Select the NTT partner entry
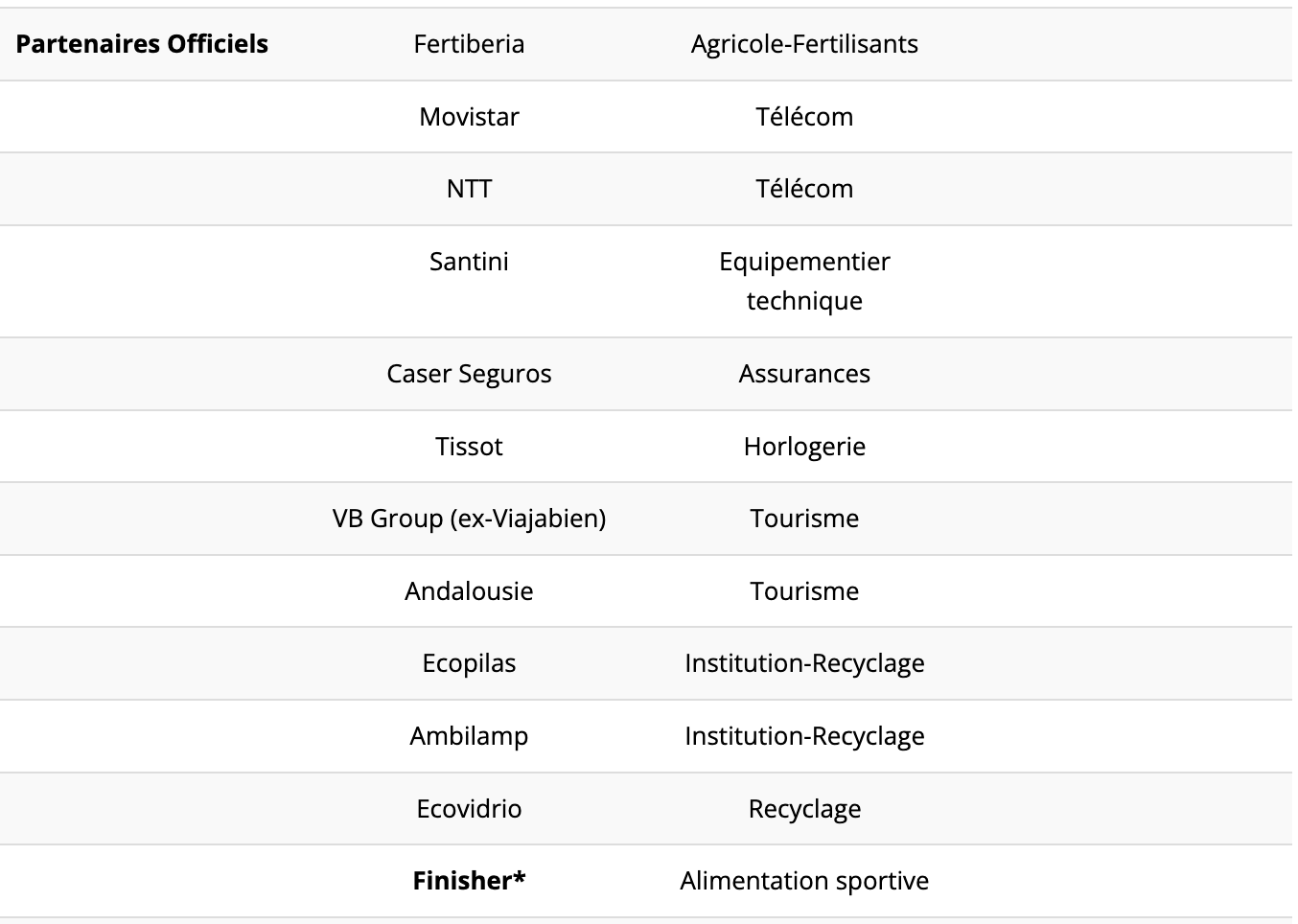This screenshot has height=924, width=1298. (469, 189)
